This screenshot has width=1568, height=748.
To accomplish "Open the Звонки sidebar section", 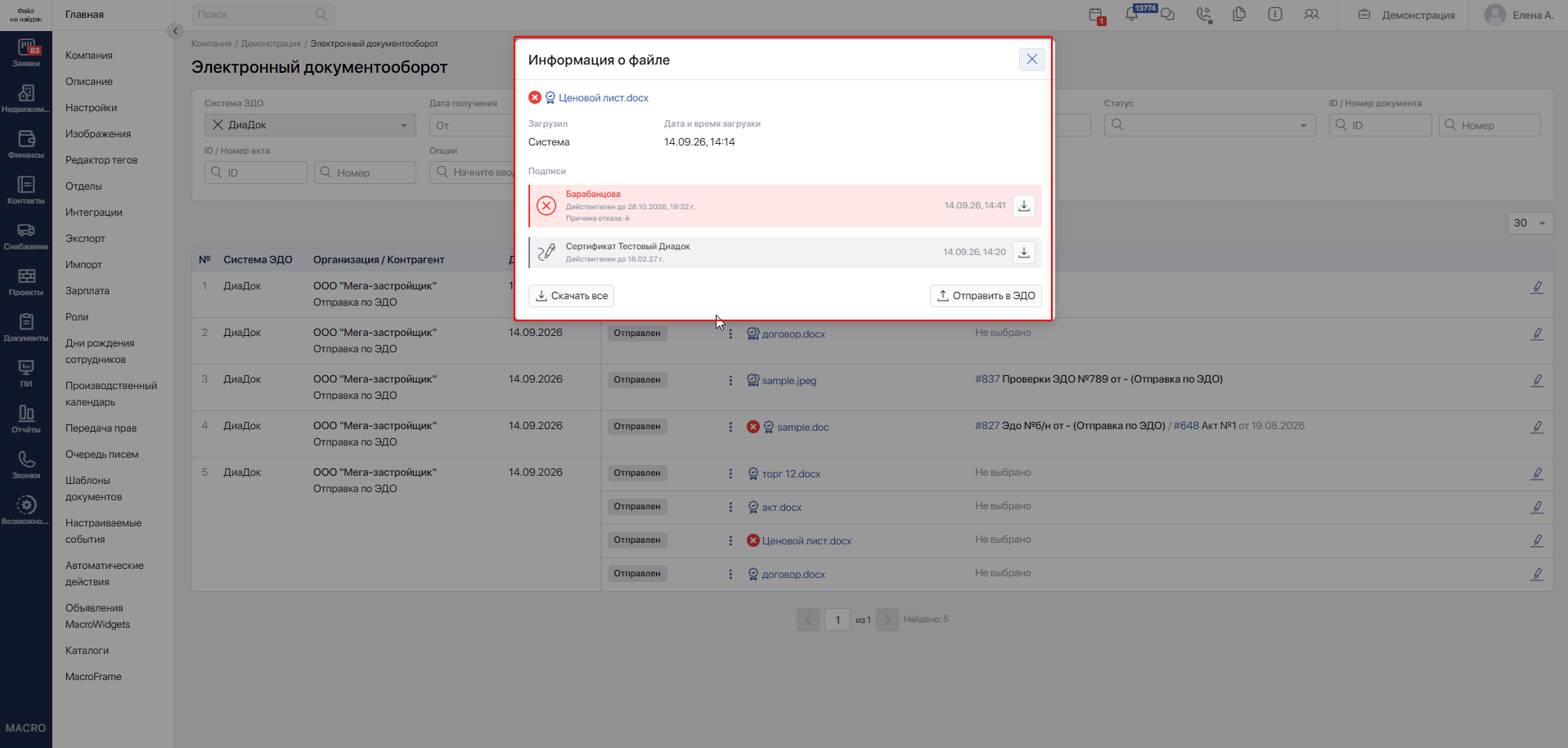I will 26,464.
